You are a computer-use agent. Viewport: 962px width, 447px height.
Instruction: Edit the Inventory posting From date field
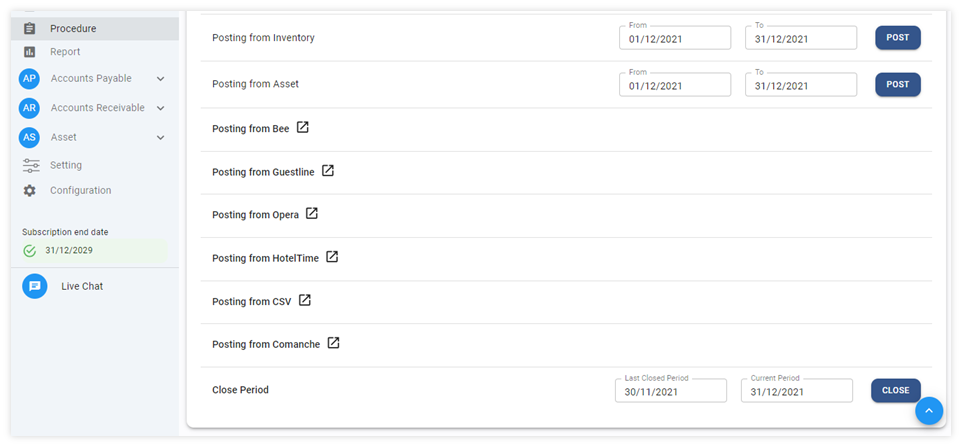tap(674, 38)
